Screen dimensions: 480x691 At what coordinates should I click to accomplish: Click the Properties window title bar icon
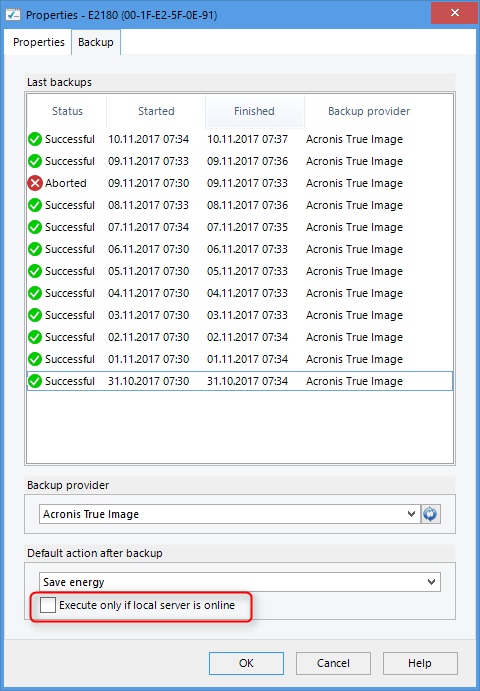13,15
